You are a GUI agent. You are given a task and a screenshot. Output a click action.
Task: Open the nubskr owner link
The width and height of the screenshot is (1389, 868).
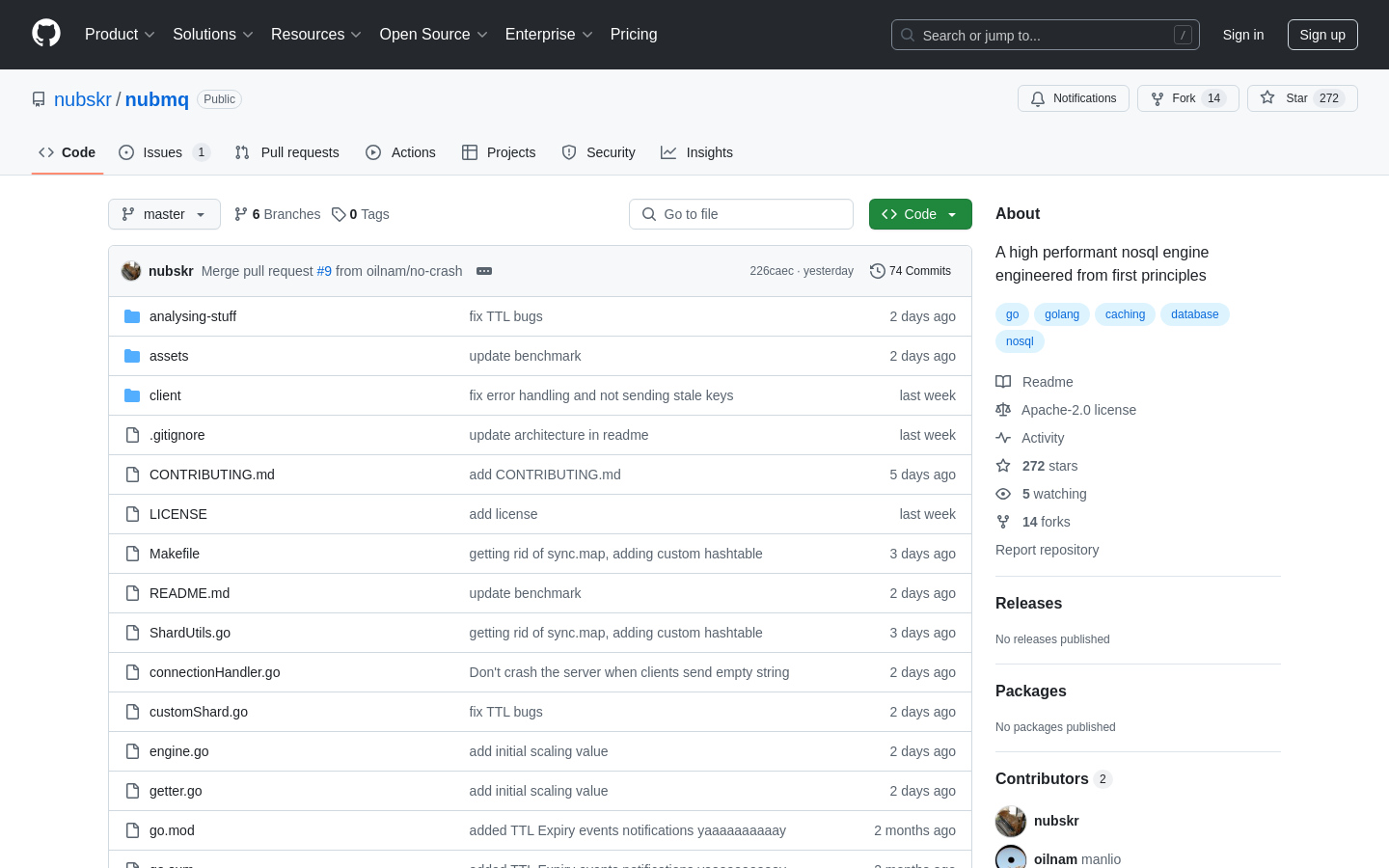83,99
